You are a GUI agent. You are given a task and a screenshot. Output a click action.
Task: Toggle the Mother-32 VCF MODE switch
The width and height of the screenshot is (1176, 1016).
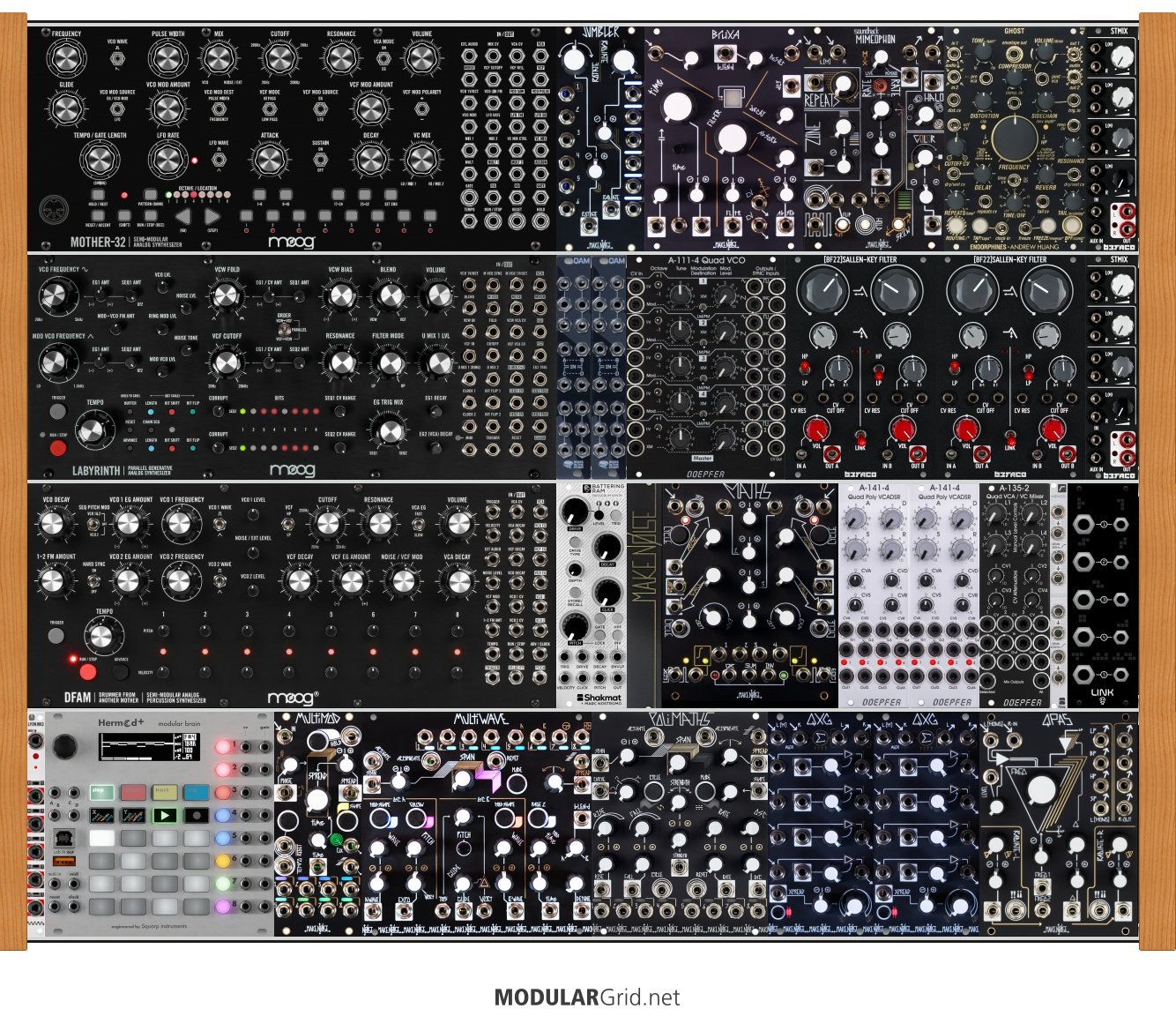[270, 109]
